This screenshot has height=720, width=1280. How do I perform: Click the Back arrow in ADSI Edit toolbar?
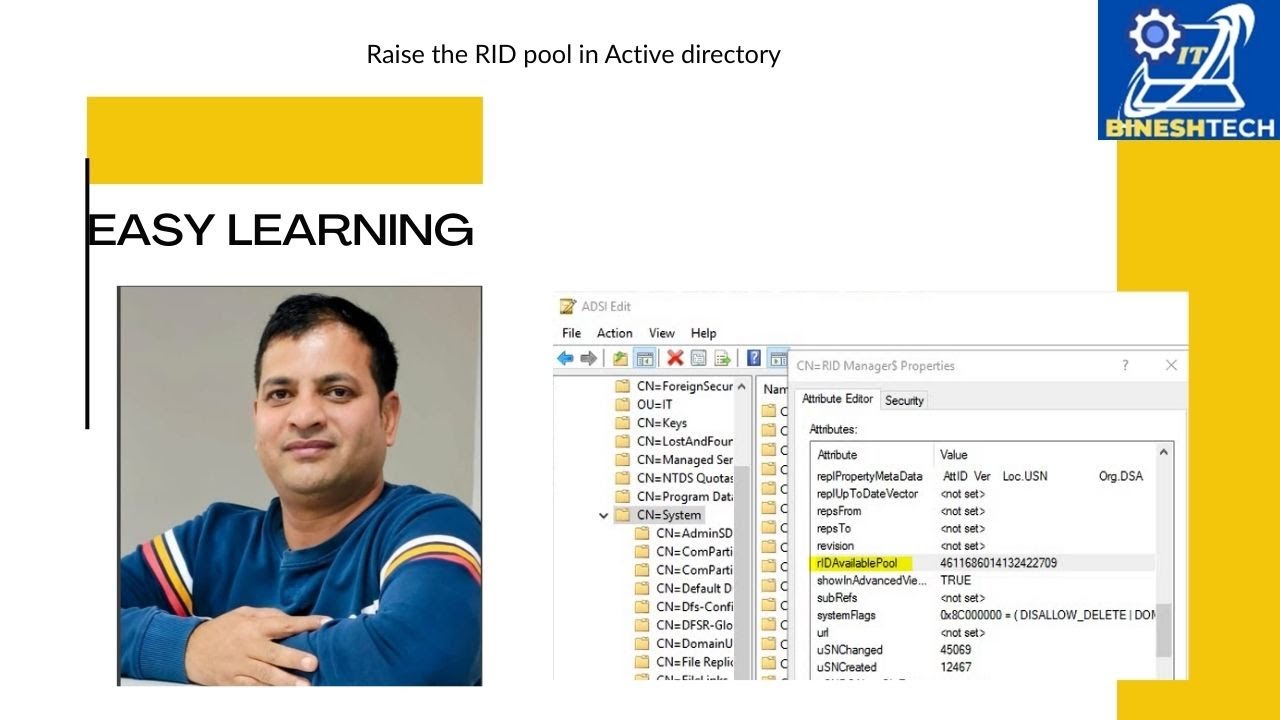tap(566, 358)
